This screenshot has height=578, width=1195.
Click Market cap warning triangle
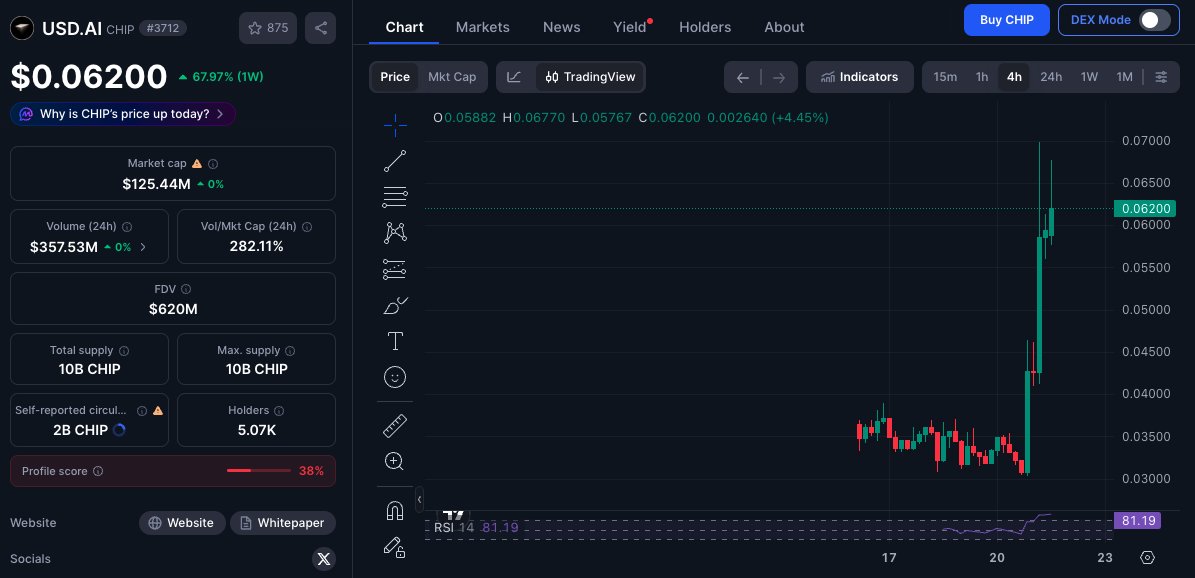[x=197, y=164]
